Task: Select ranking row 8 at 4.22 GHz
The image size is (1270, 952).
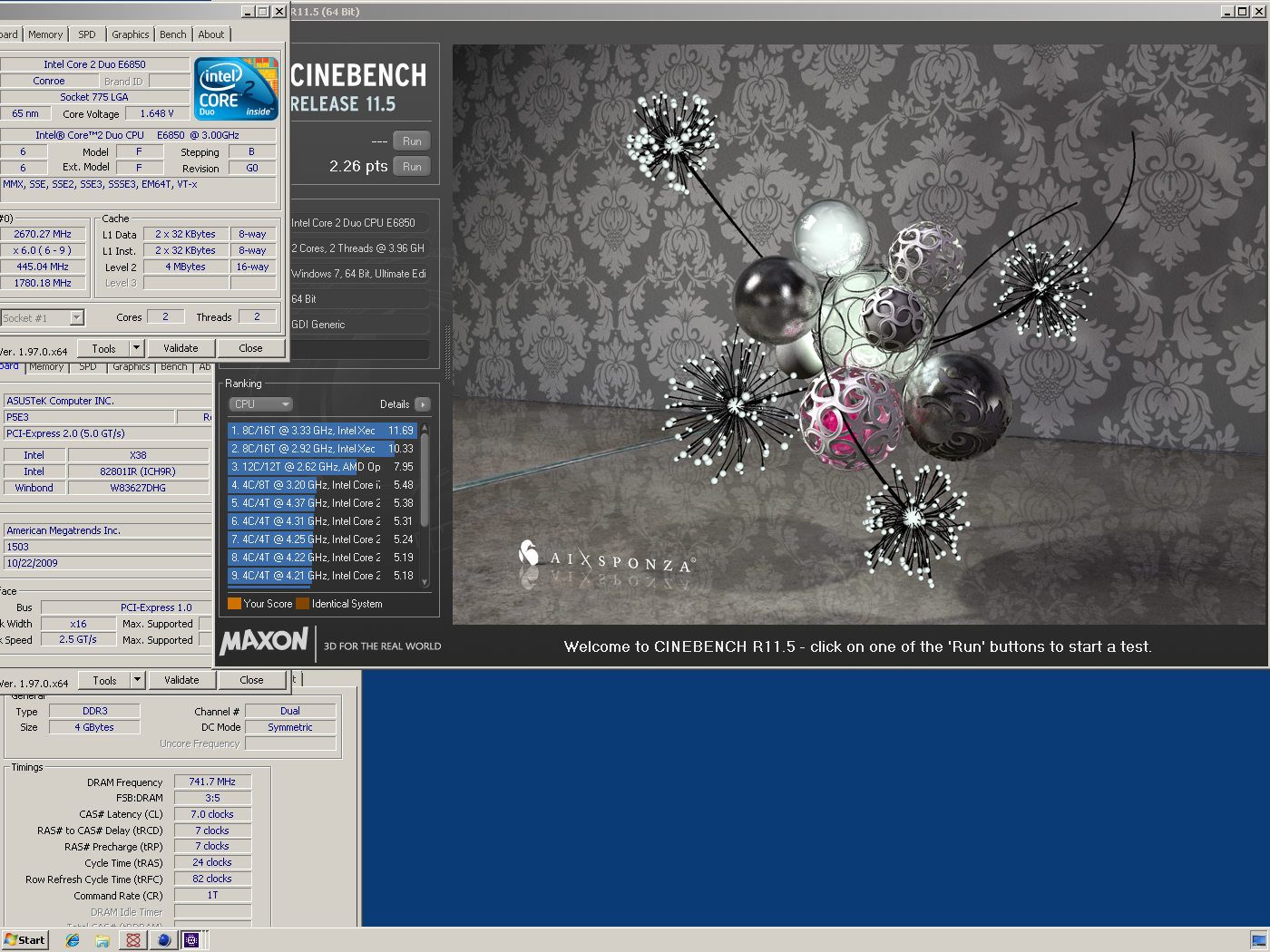Action: coord(322,558)
